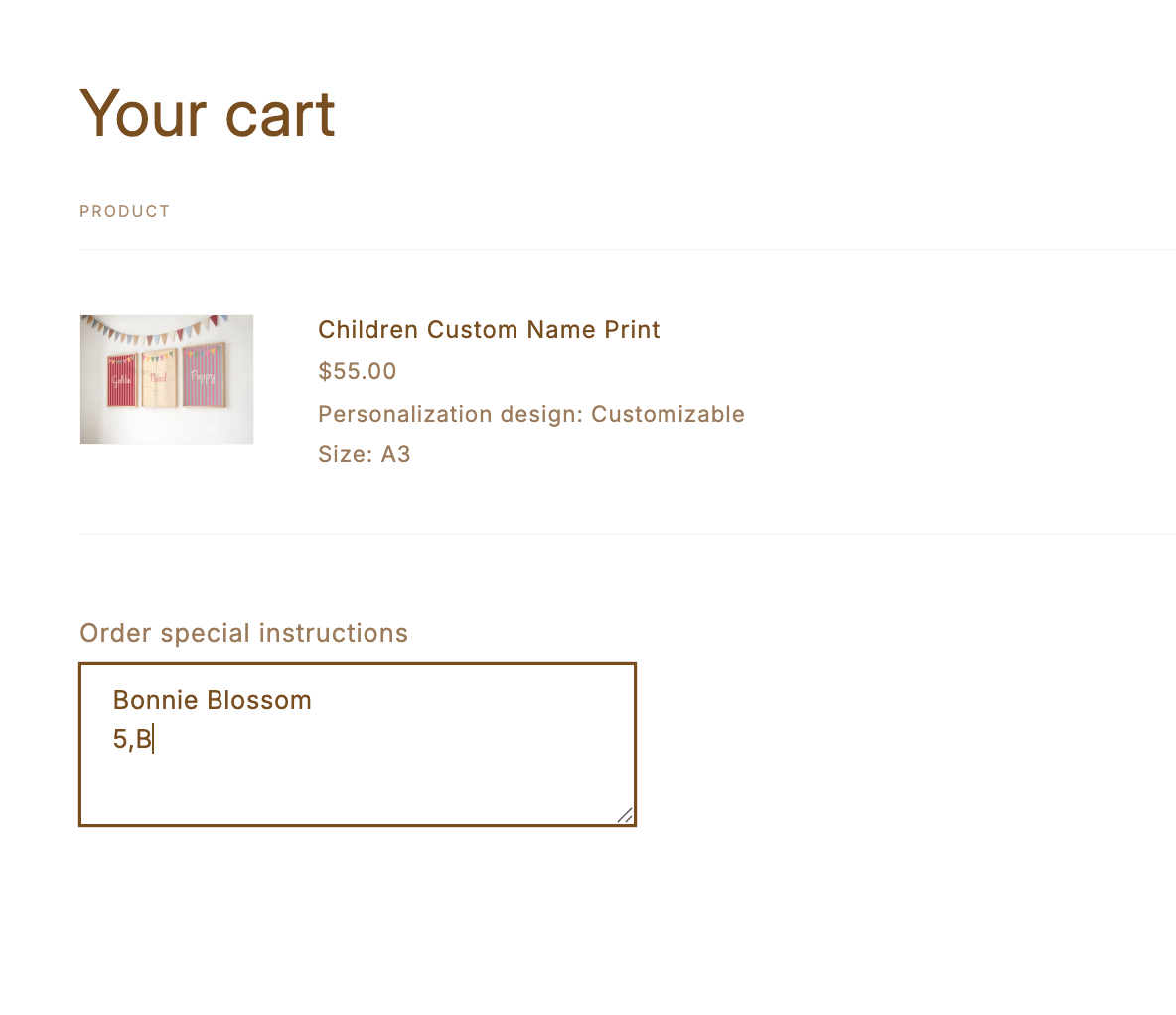Click the 'Personalization design: Customizable' text
Viewport: 1176px width, 1015px height.
pos(530,414)
